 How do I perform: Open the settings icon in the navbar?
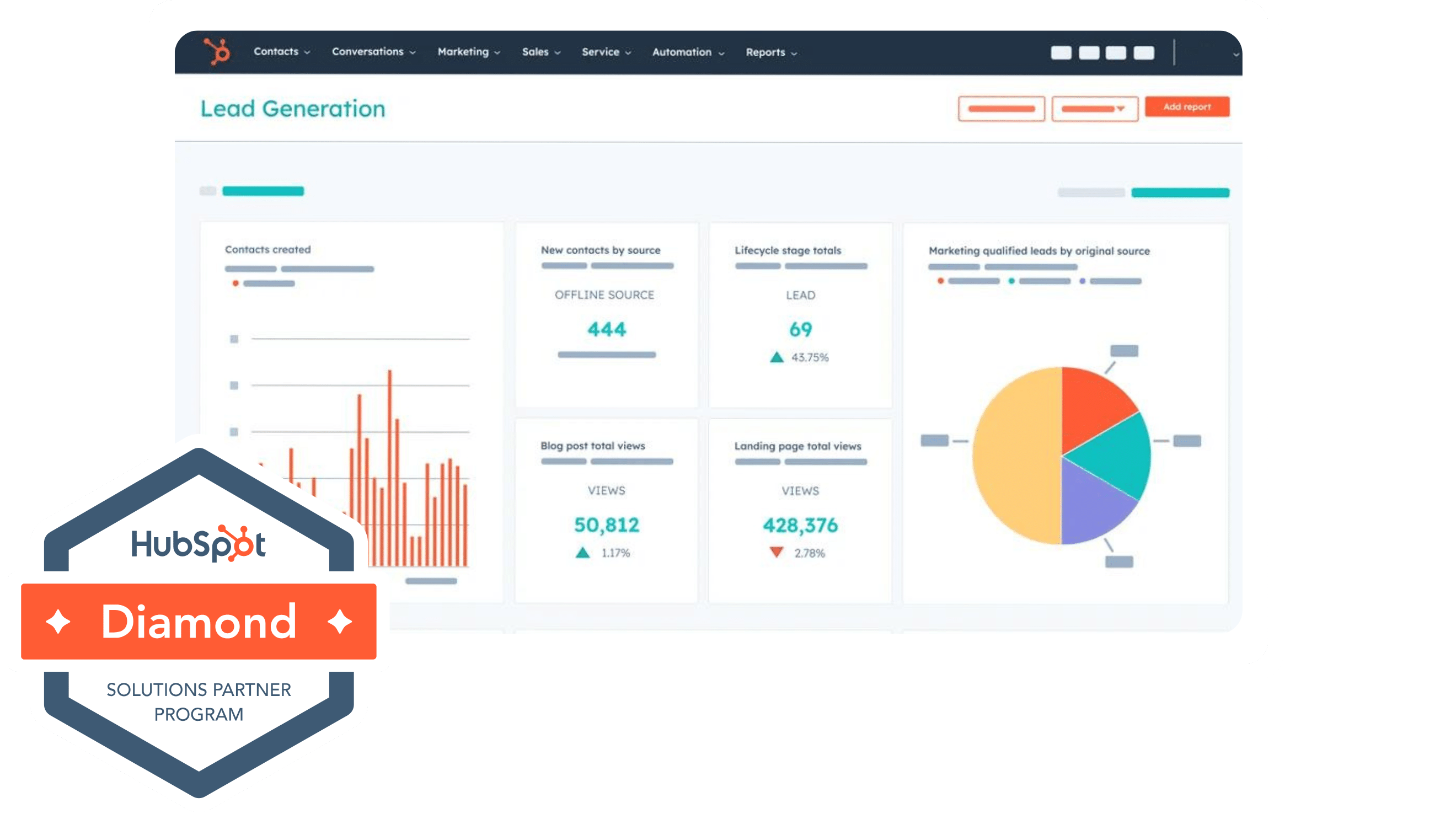[1090, 53]
